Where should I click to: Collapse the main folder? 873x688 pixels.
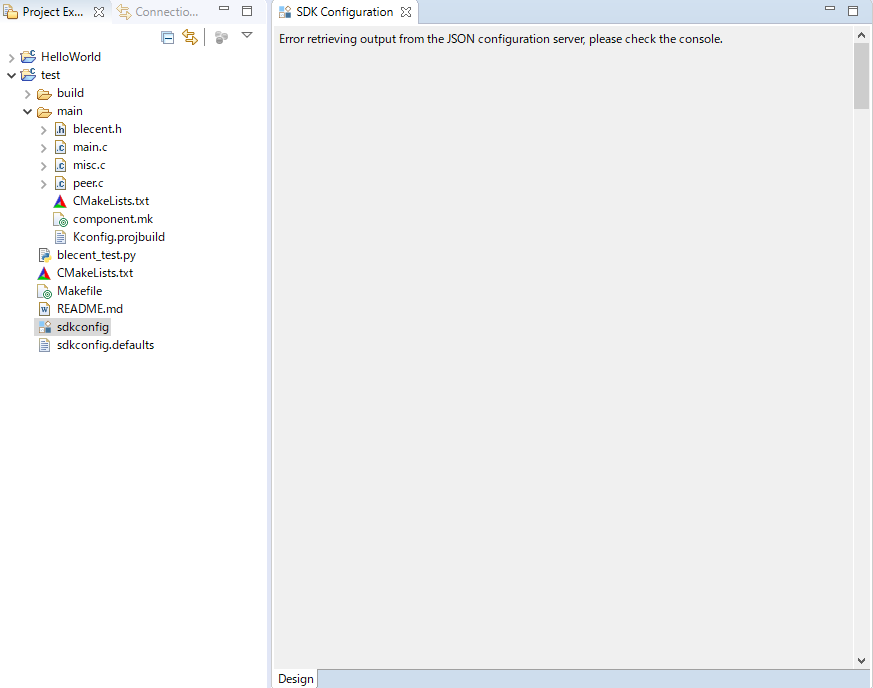click(27, 111)
